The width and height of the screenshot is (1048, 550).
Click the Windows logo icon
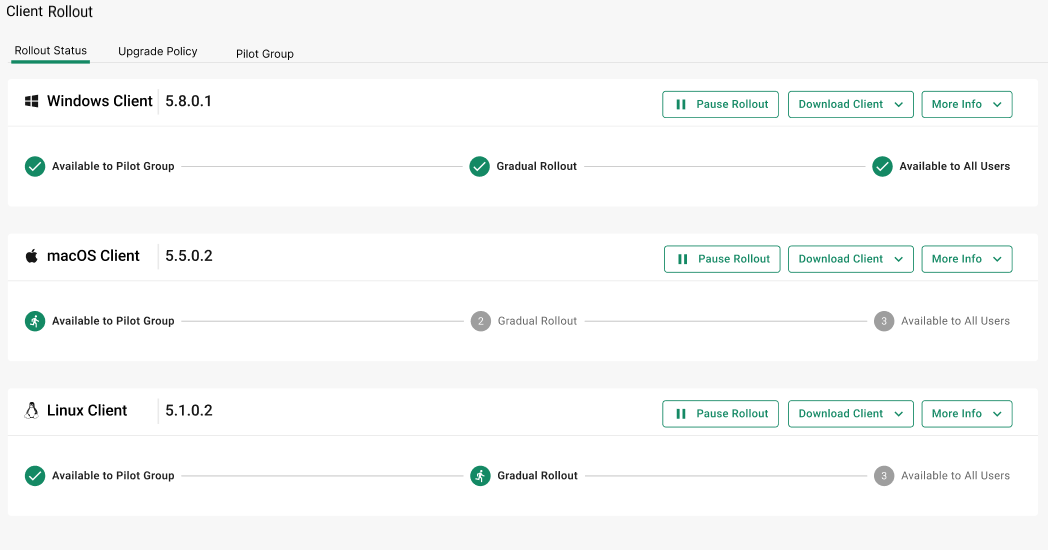32,101
